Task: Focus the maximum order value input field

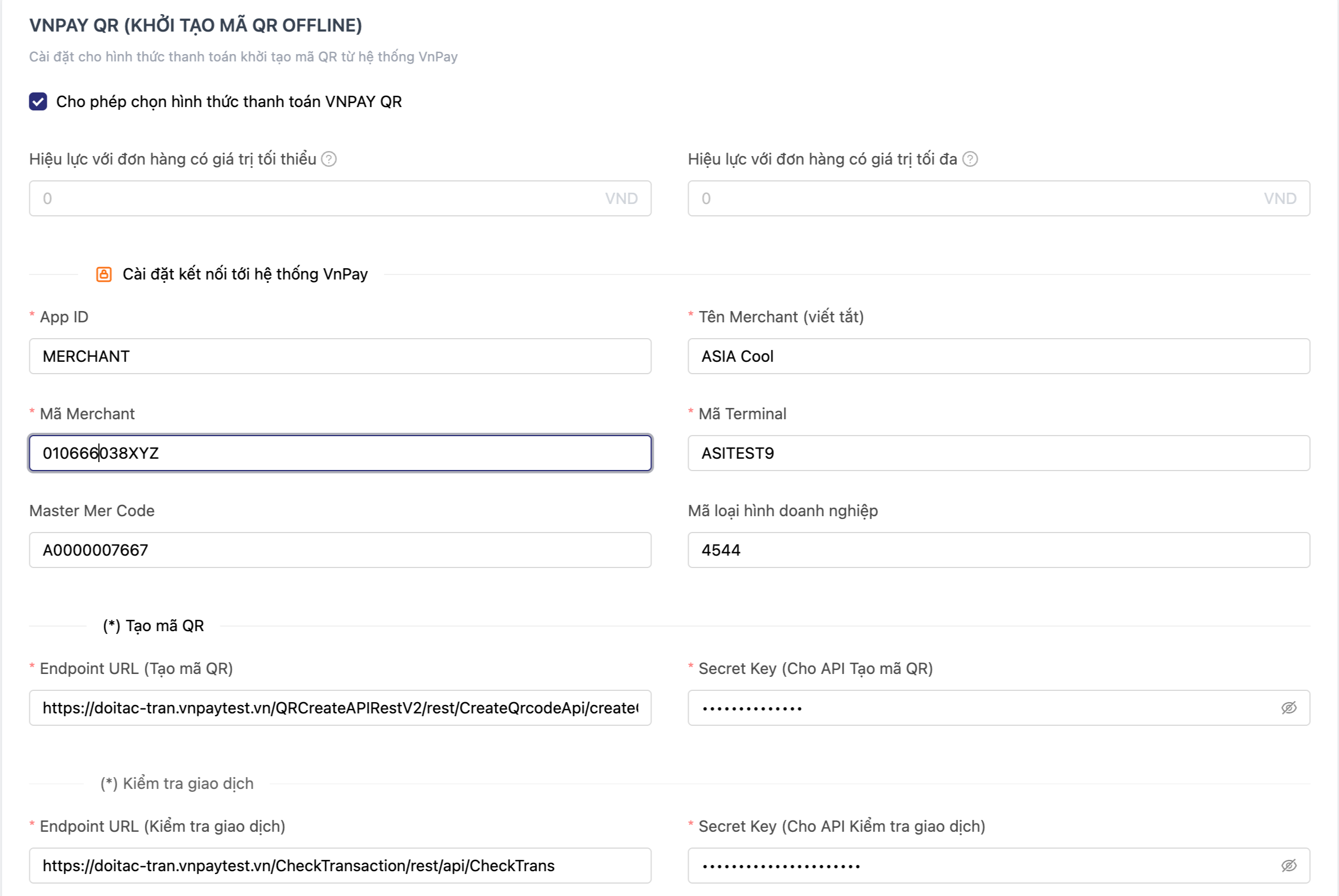Action: [977, 198]
